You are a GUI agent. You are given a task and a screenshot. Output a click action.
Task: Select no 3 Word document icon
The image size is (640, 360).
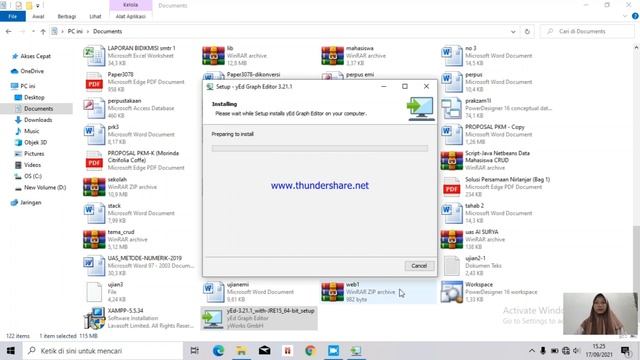point(452,56)
